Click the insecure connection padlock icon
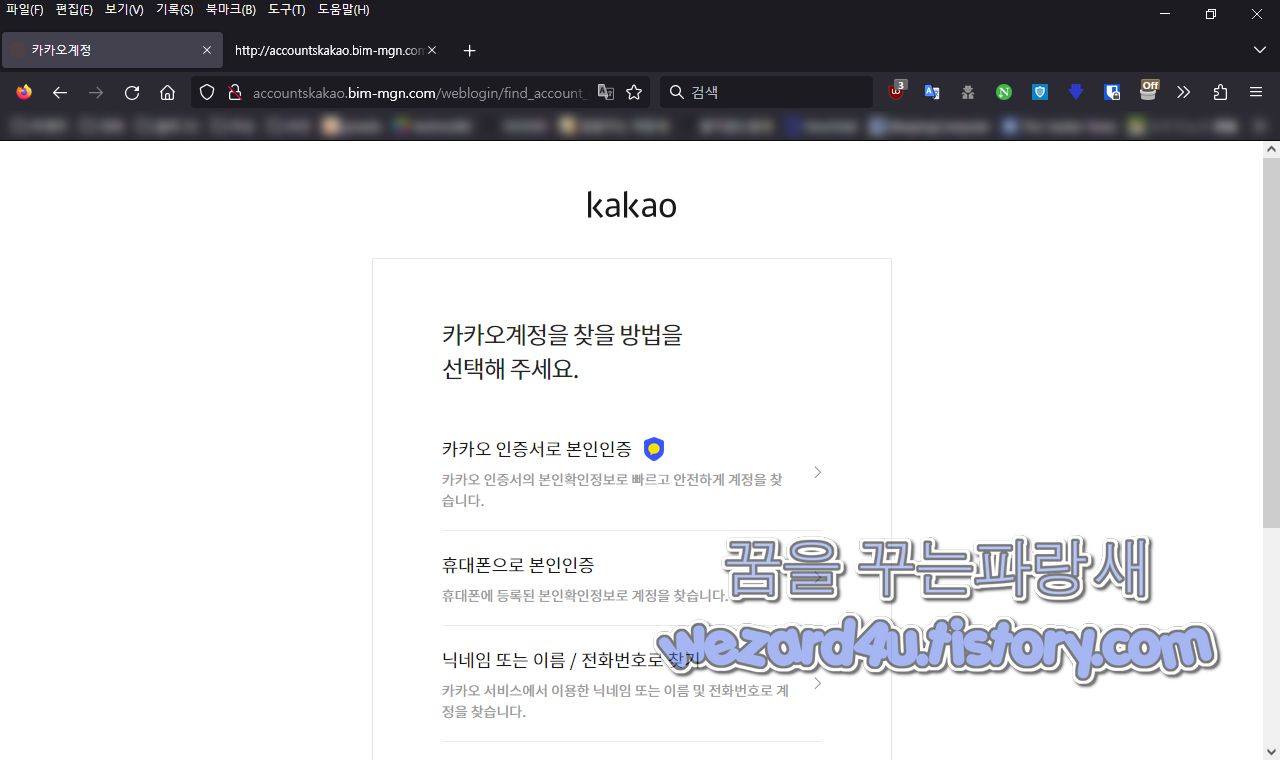Screen dimensions: 1280x760 pos(235,92)
